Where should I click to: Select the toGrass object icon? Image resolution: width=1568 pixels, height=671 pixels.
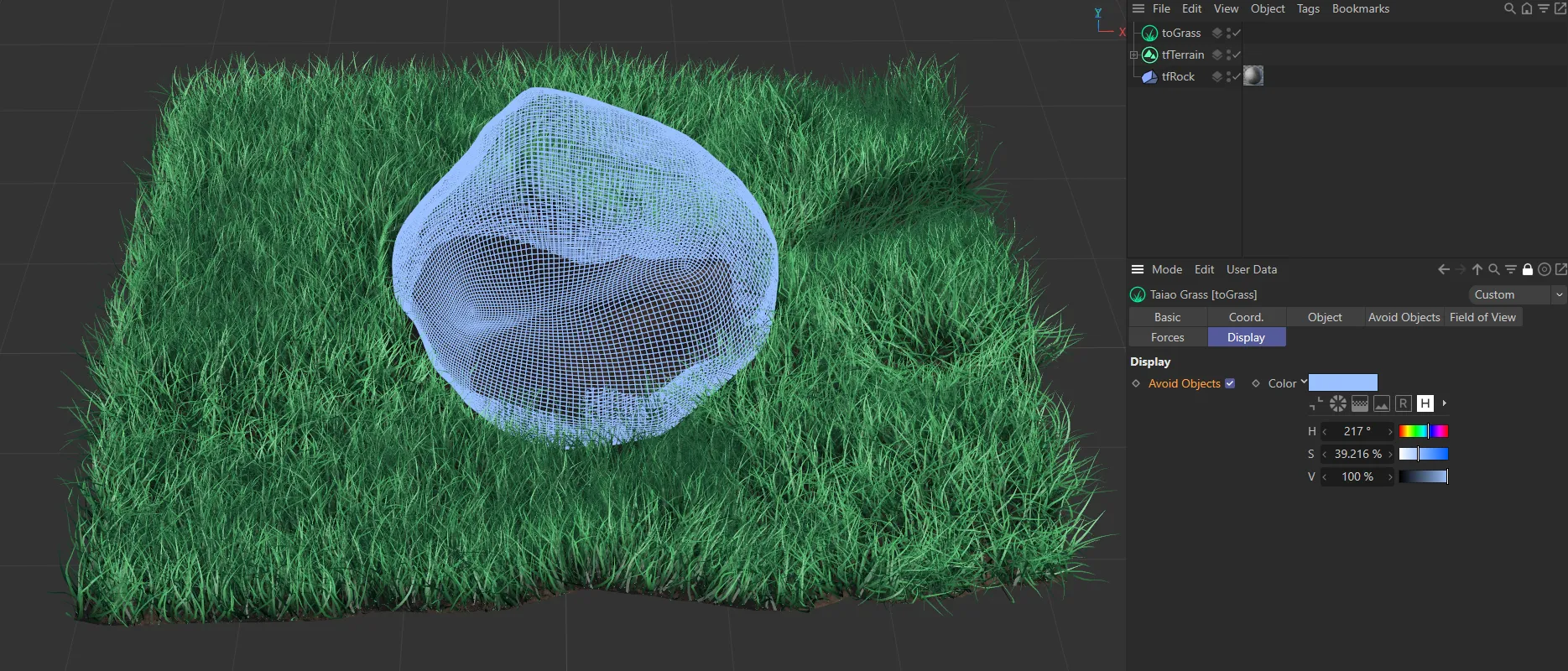(1149, 33)
